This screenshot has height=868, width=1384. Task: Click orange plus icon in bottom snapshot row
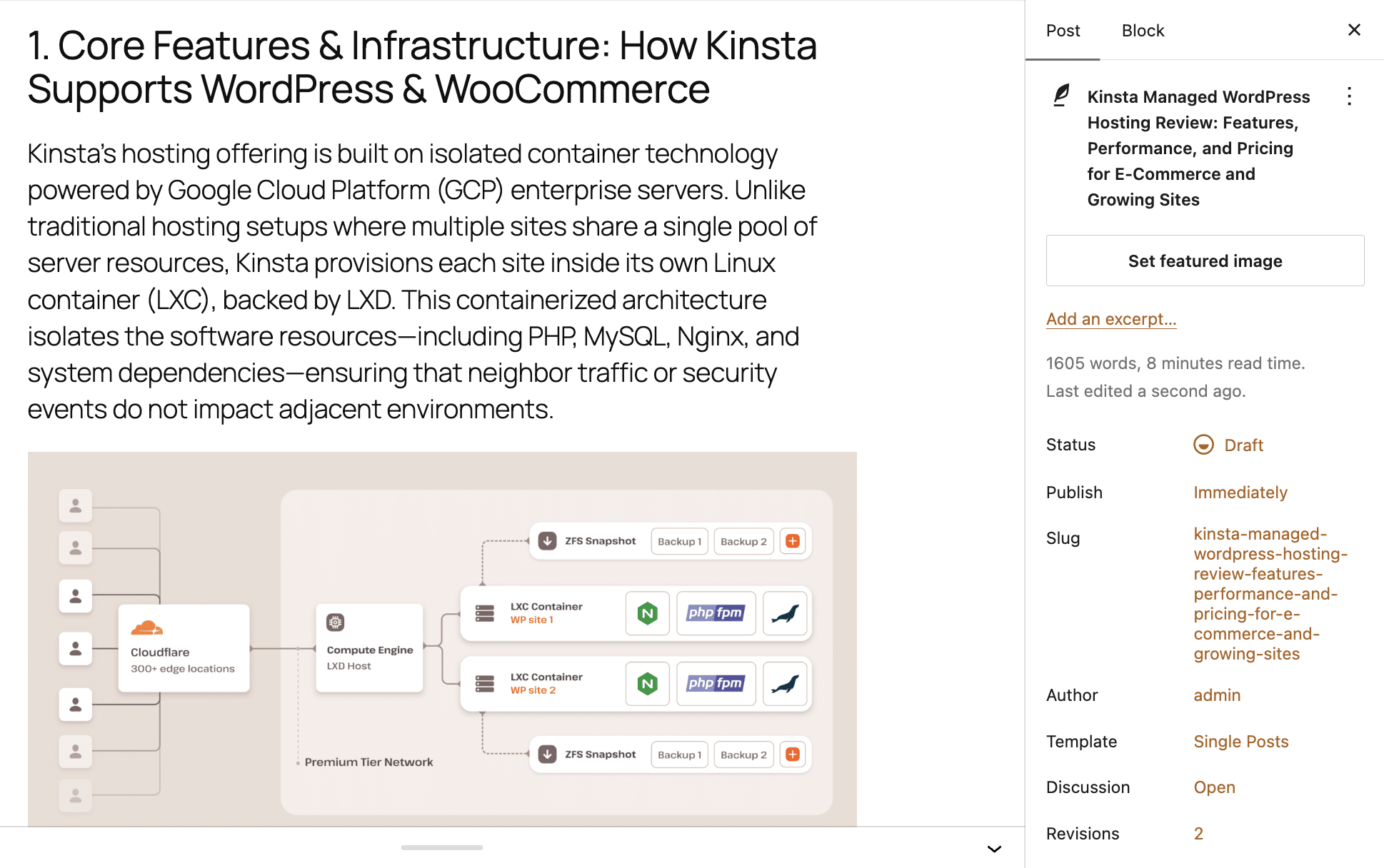[x=793, y=755]
